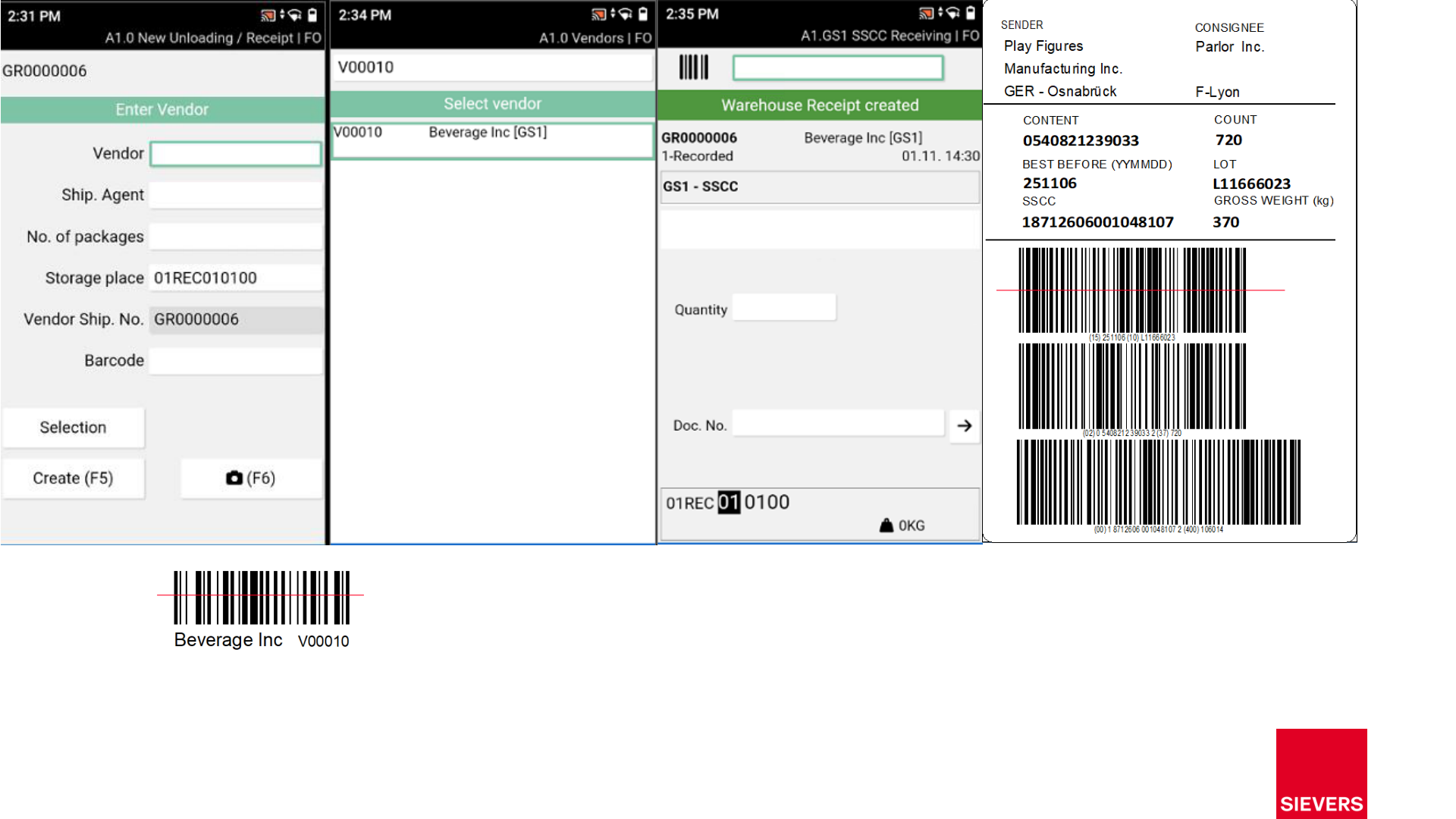The height and width of the screenshot is (819, 1456).
Task: Click the content number 0540821239033 on label
Action: [1081, 141]
